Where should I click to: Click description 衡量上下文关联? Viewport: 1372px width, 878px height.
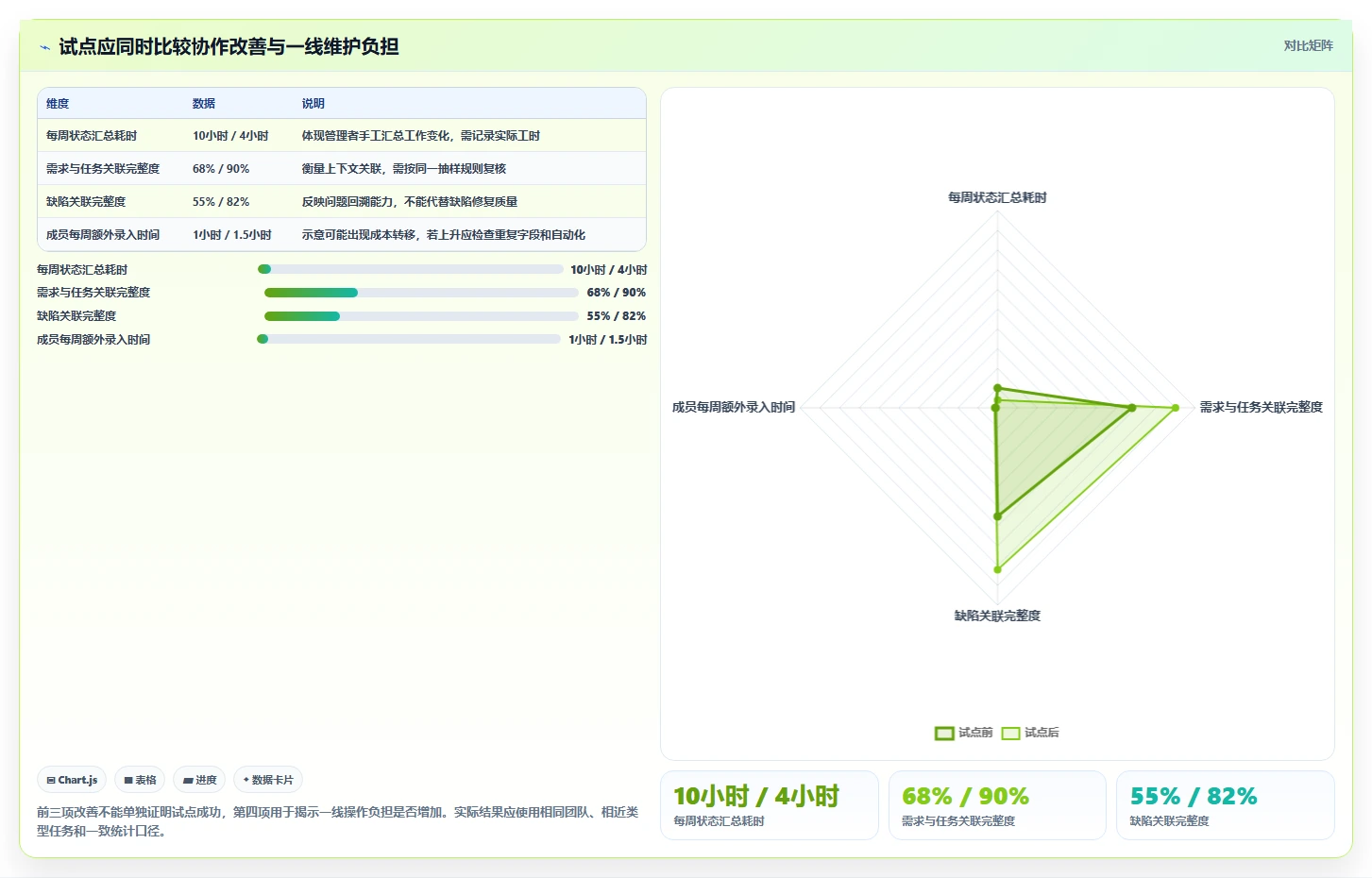(404, 169)
